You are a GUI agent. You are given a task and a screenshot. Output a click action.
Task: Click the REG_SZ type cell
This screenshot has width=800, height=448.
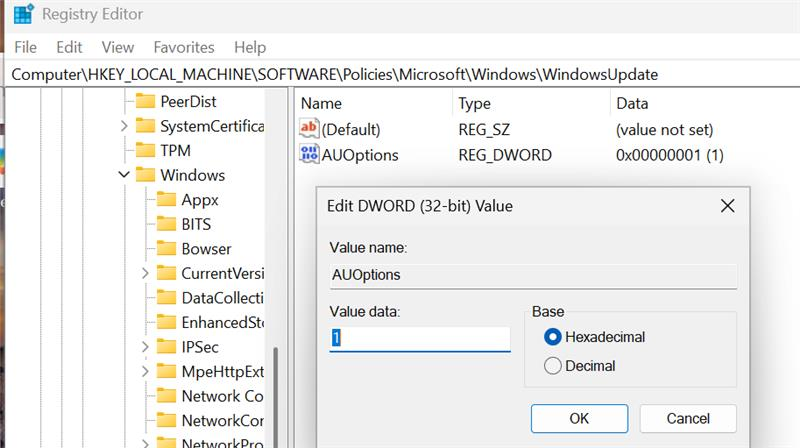click(484, 129)
